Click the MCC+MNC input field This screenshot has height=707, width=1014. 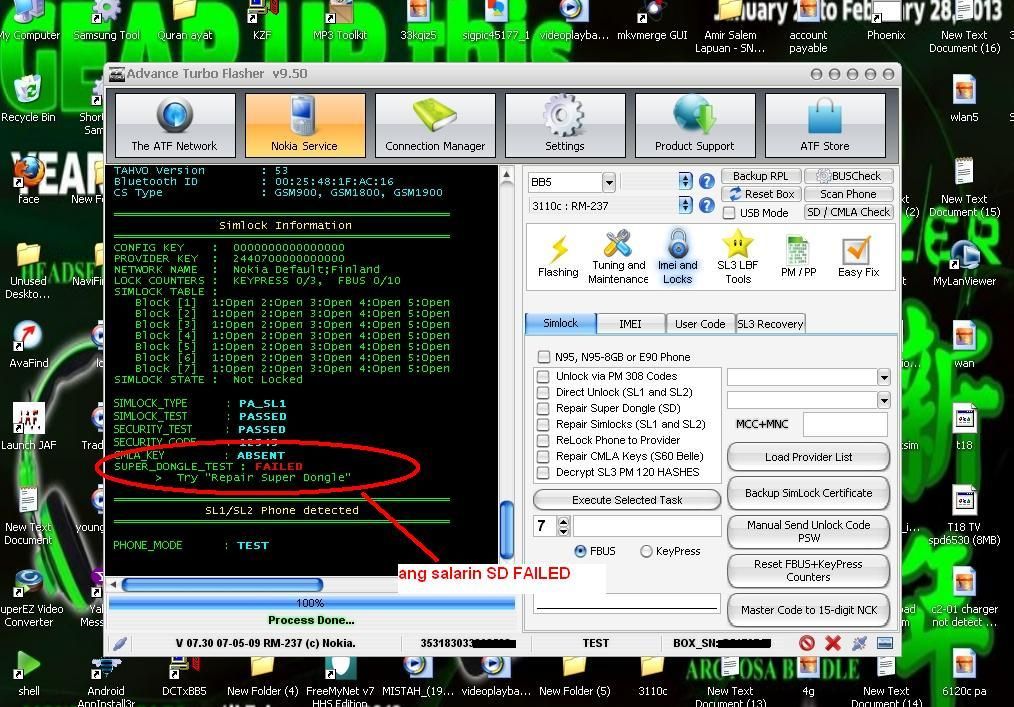(845, 424)
